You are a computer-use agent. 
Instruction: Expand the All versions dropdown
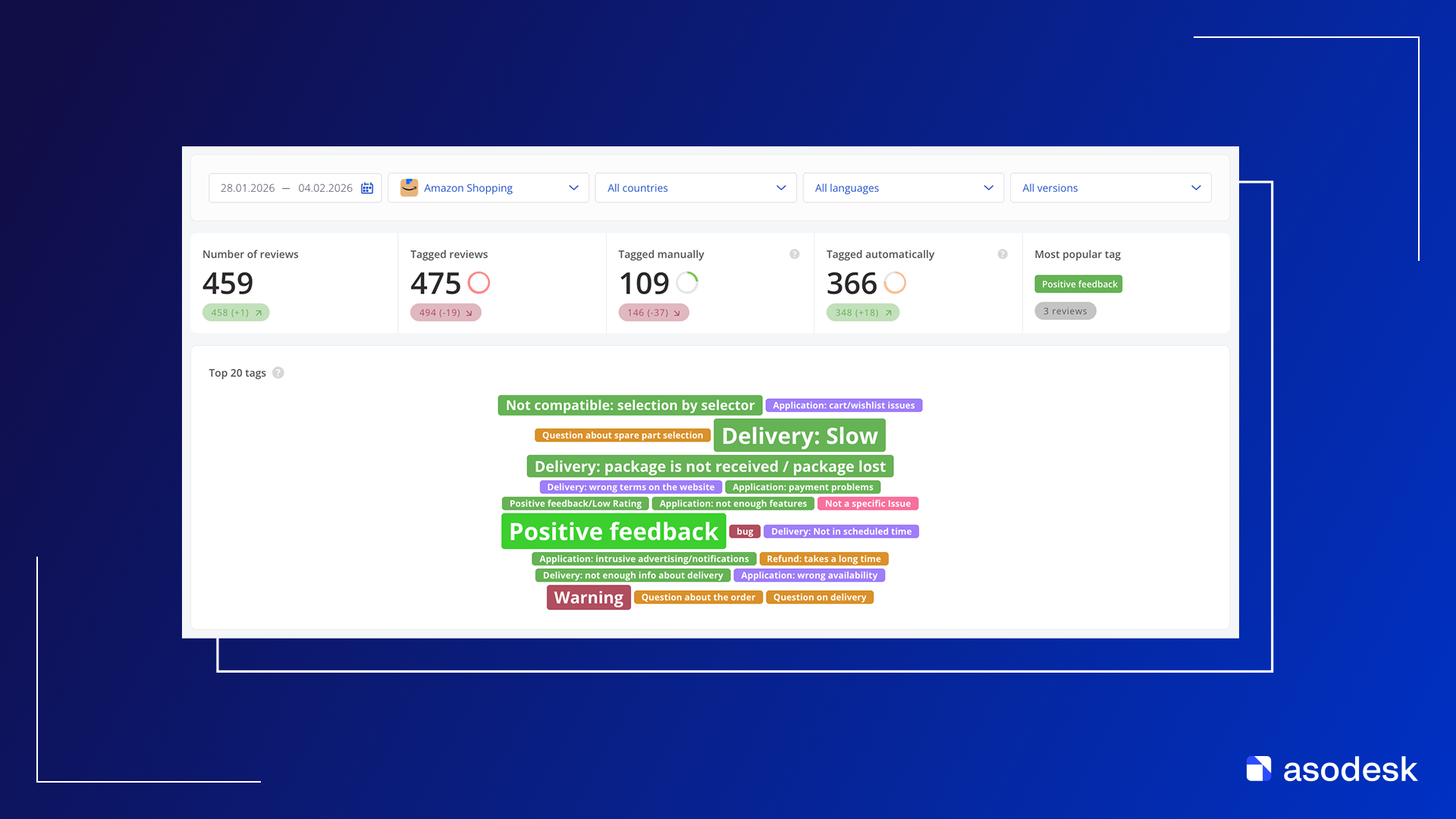click(x=1110, y=188)
